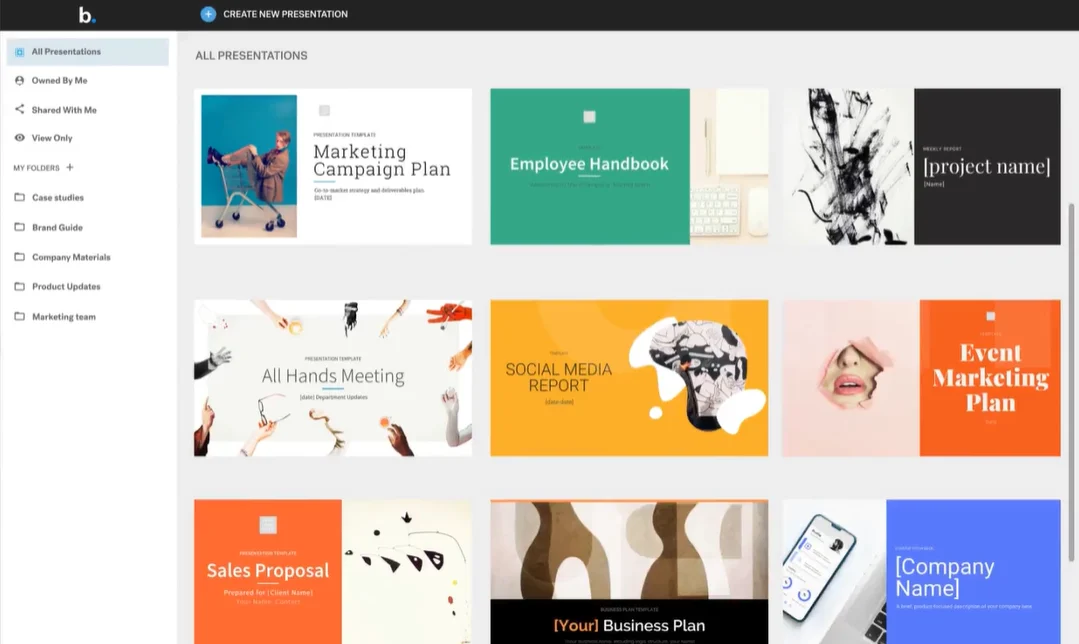Click the Brand Guide folder icon
Image resolution: width=1079 pixels, height=644 pixels.
[20, 228]
